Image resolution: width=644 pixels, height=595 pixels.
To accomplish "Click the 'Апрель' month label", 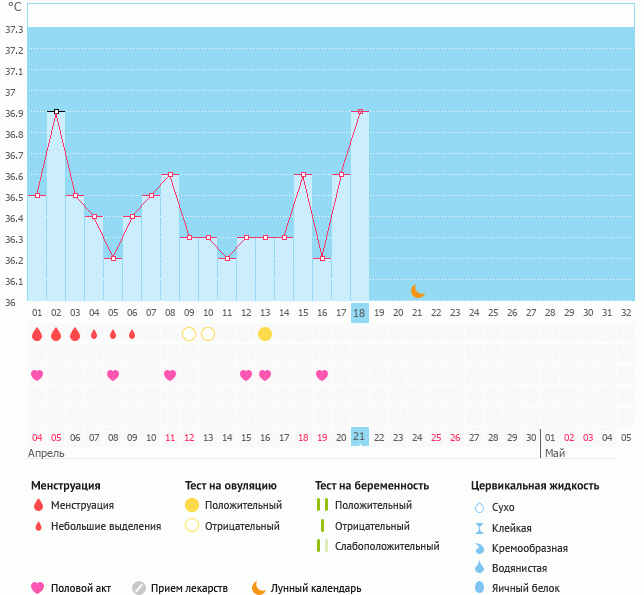I will tap(47, 453).
